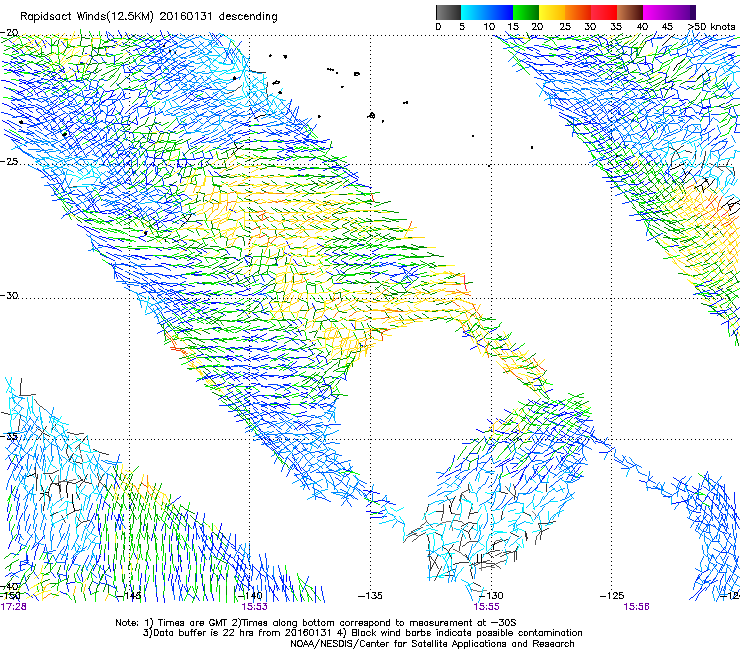The height and width of the screenshot is (650, 740).
Task: Click the title 'Rapidscat Winds(12.5KM) 20160131 descending'
Action: [149, 17]
